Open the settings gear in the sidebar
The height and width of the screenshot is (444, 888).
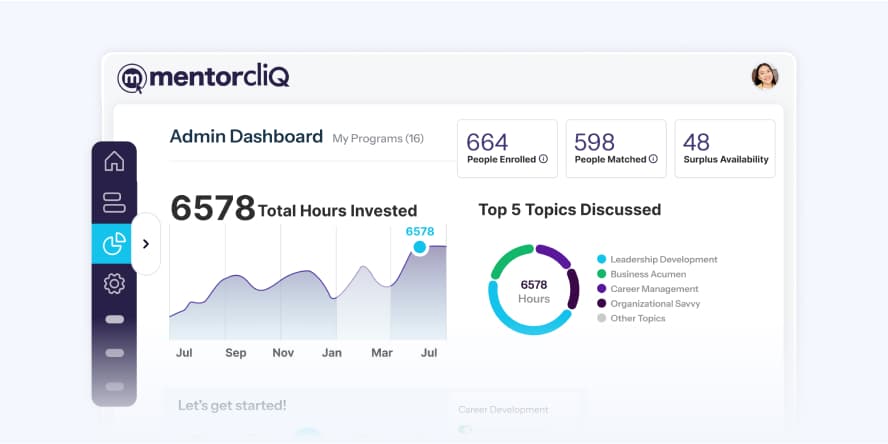coord(114,284)
